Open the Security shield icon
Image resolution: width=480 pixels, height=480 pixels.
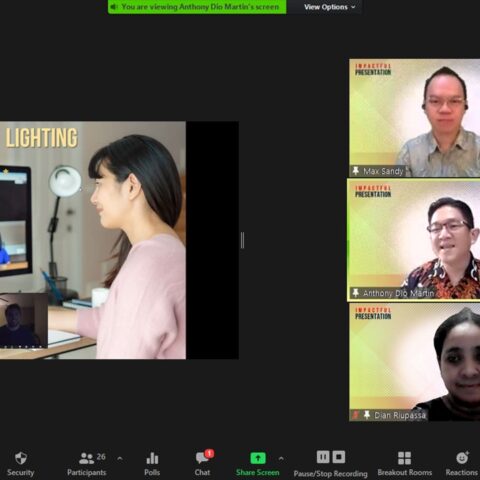[21, 458]
